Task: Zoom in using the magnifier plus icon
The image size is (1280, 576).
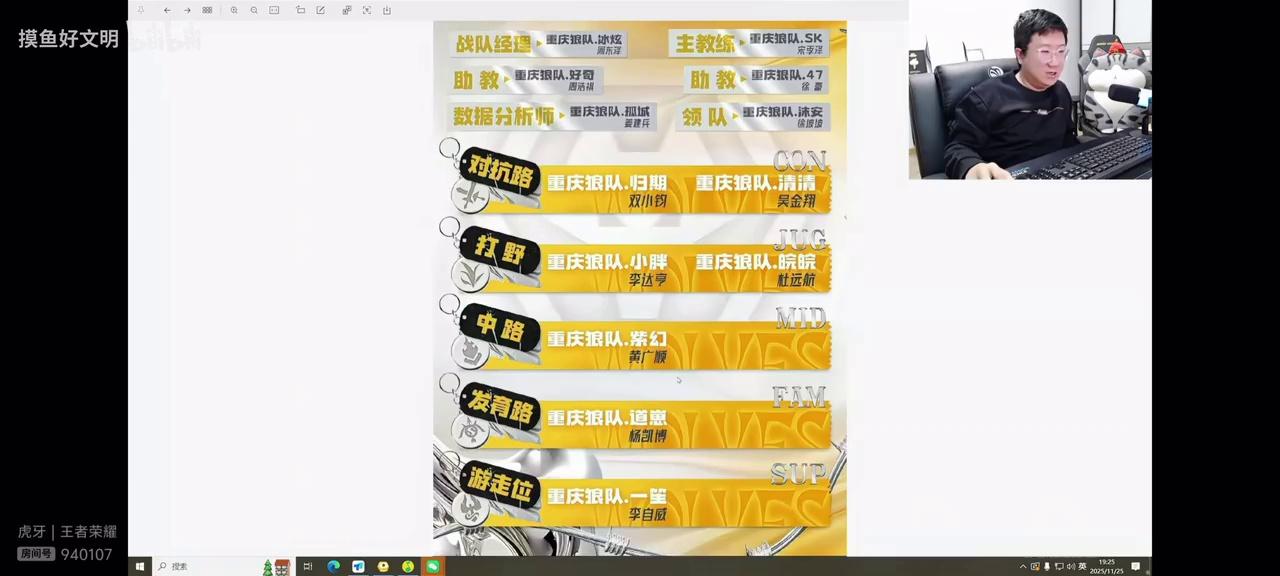Action: (x=234, y=10)
